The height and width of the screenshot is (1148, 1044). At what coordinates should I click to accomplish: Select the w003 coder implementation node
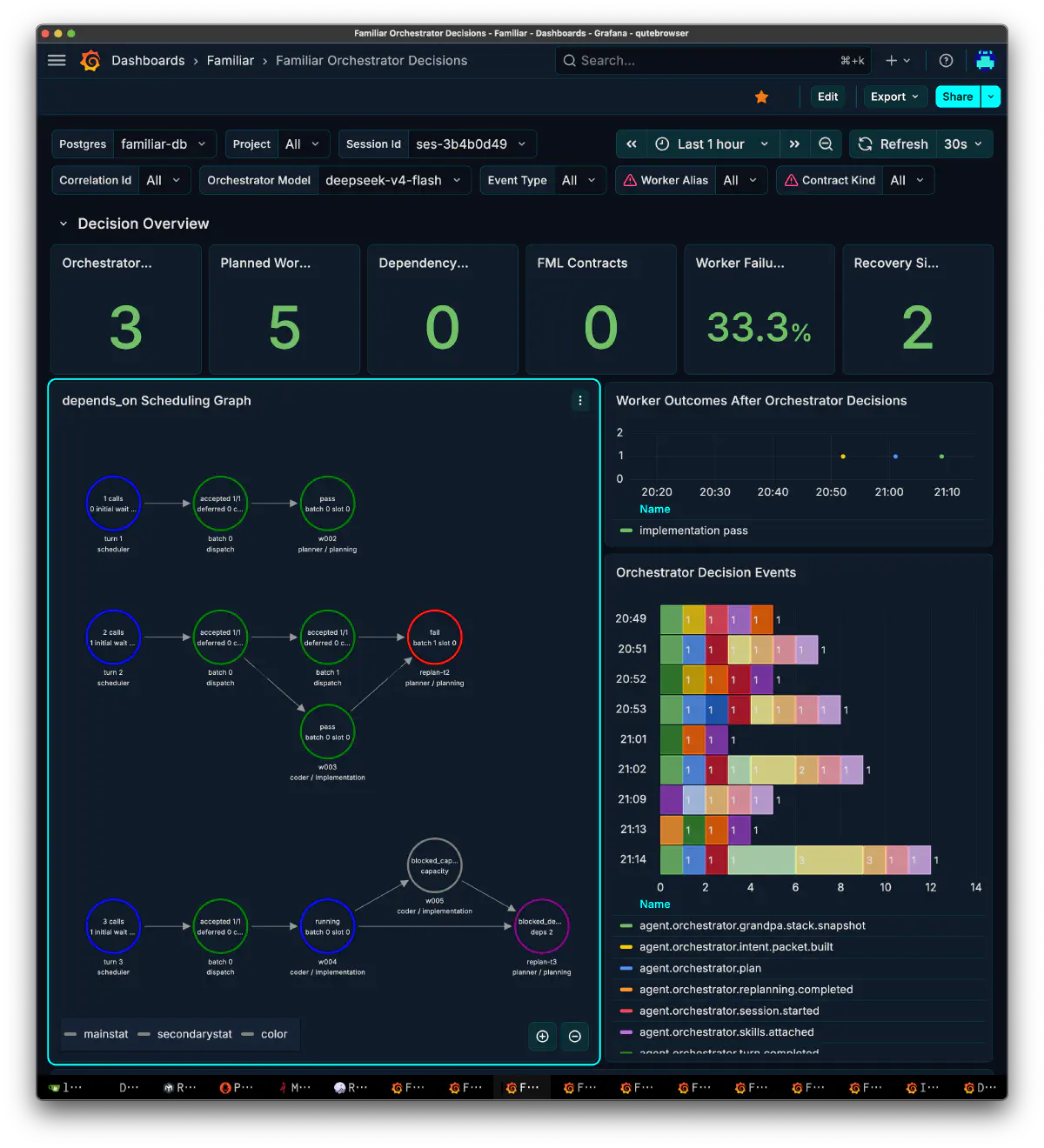(327, 731)
